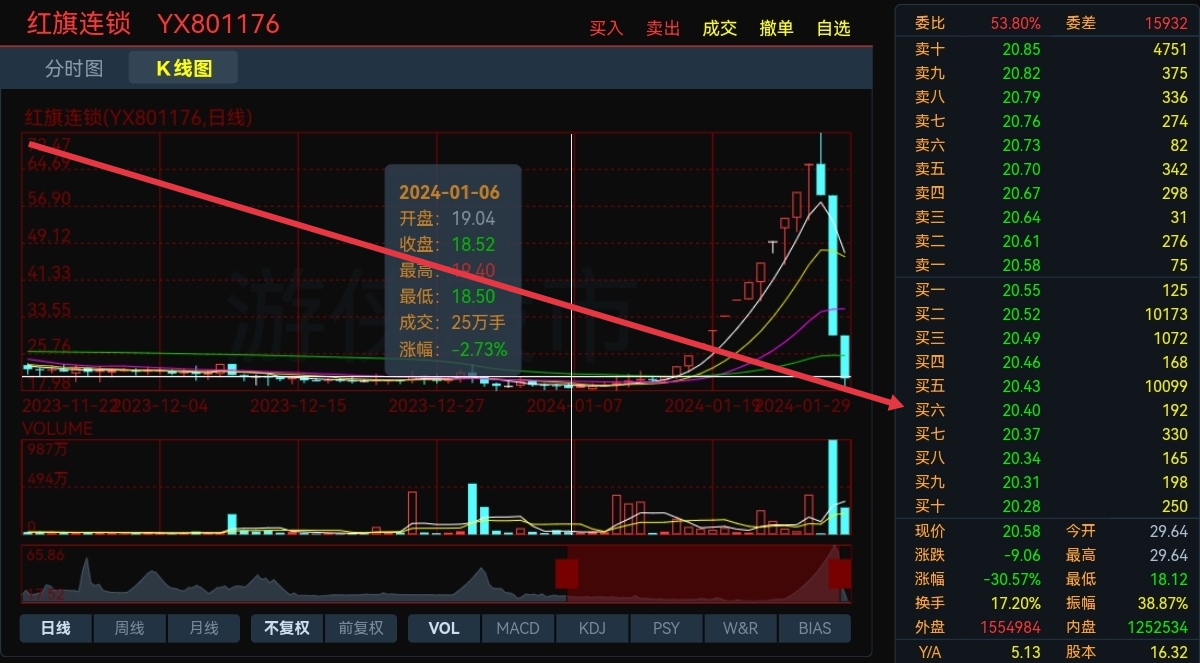Click the 卖七 price 20.76
The height and width of the screenshot is (663, 1200).
tap(1021, 121)
